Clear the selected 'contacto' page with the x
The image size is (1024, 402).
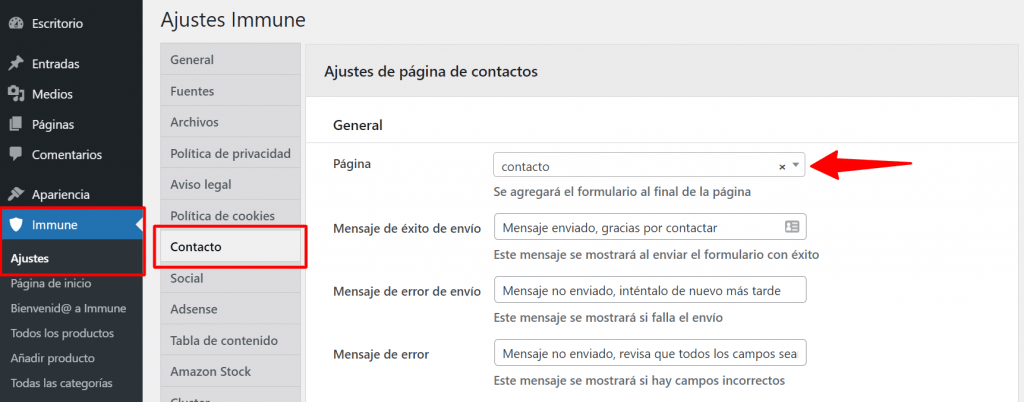tap(782, 167)
